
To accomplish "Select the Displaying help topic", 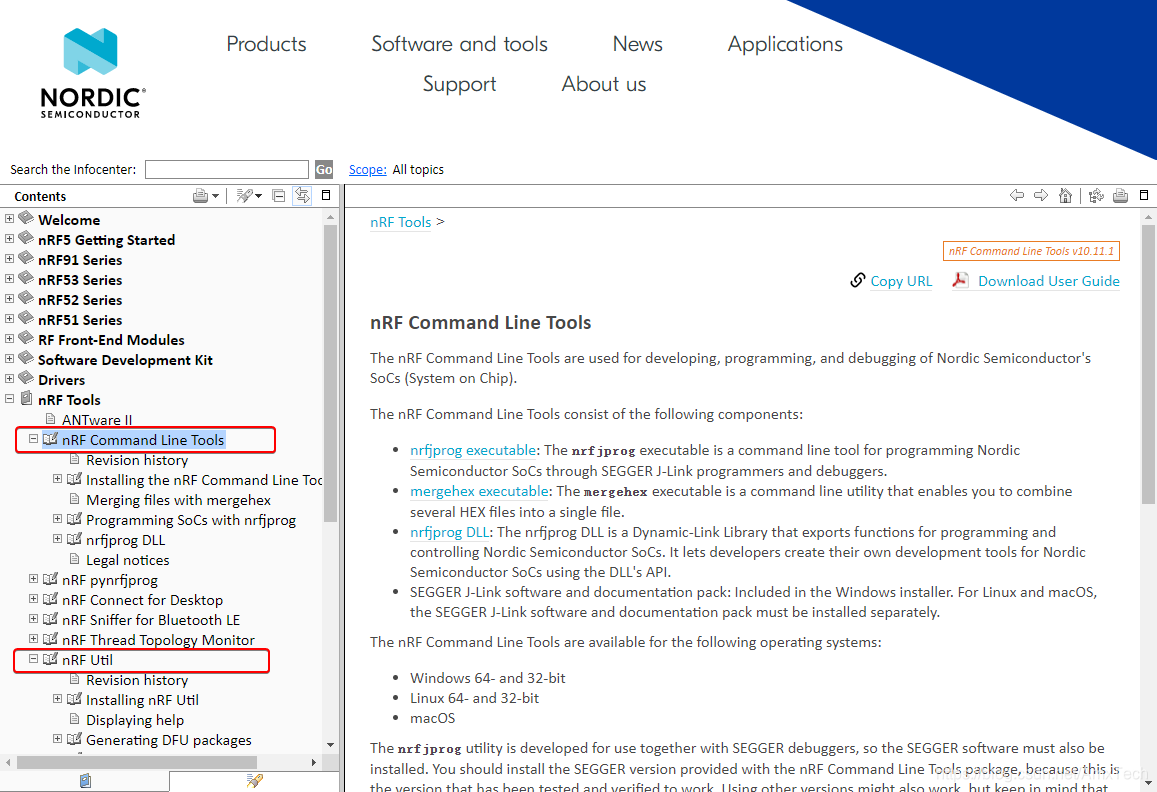I will (135, 720).
